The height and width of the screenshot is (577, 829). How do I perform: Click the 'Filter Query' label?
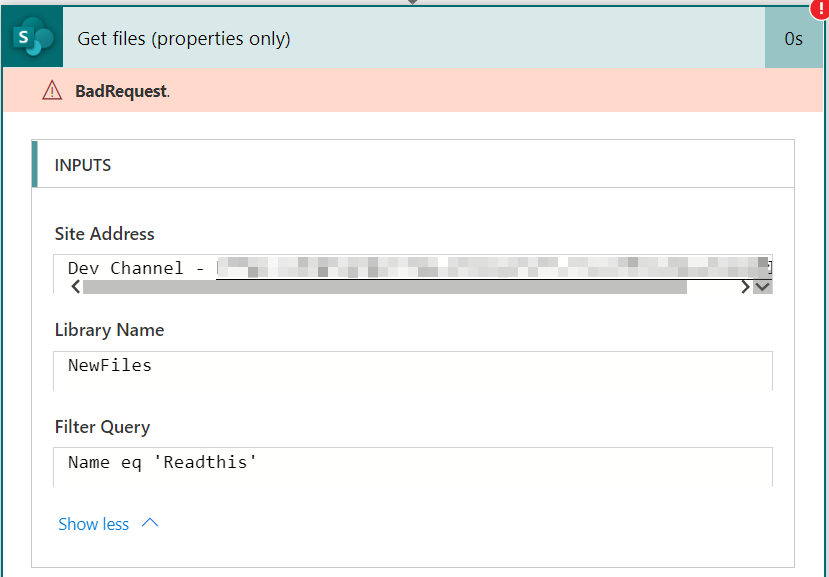click(x=102, y=427)
